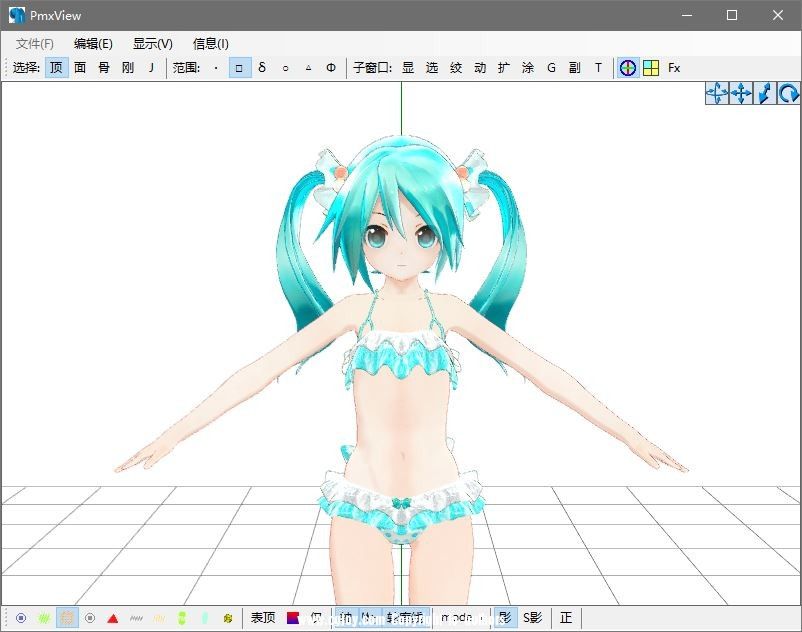Open the 动 sub-window button
The width and height of the screenshot is (802, 632).
pos(480,68)
